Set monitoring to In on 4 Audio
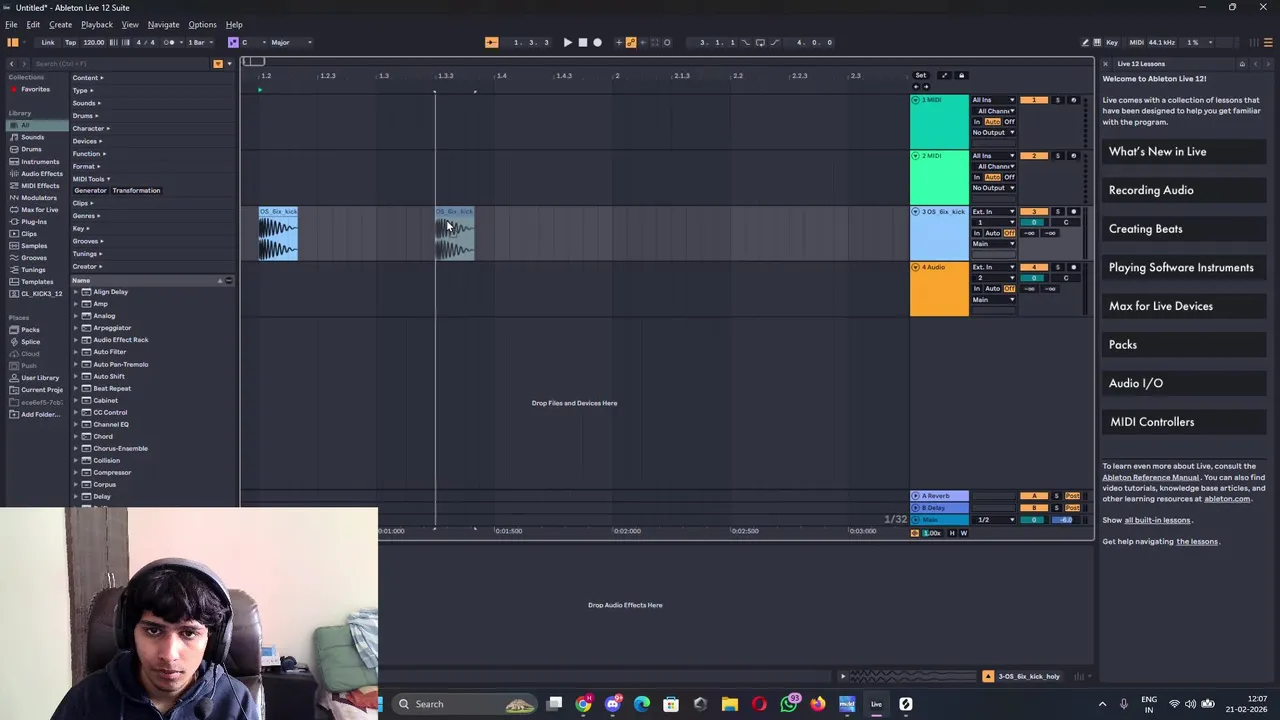Image resolution: width=1280 pixels, height=720 pixels. tap(977, 289)
